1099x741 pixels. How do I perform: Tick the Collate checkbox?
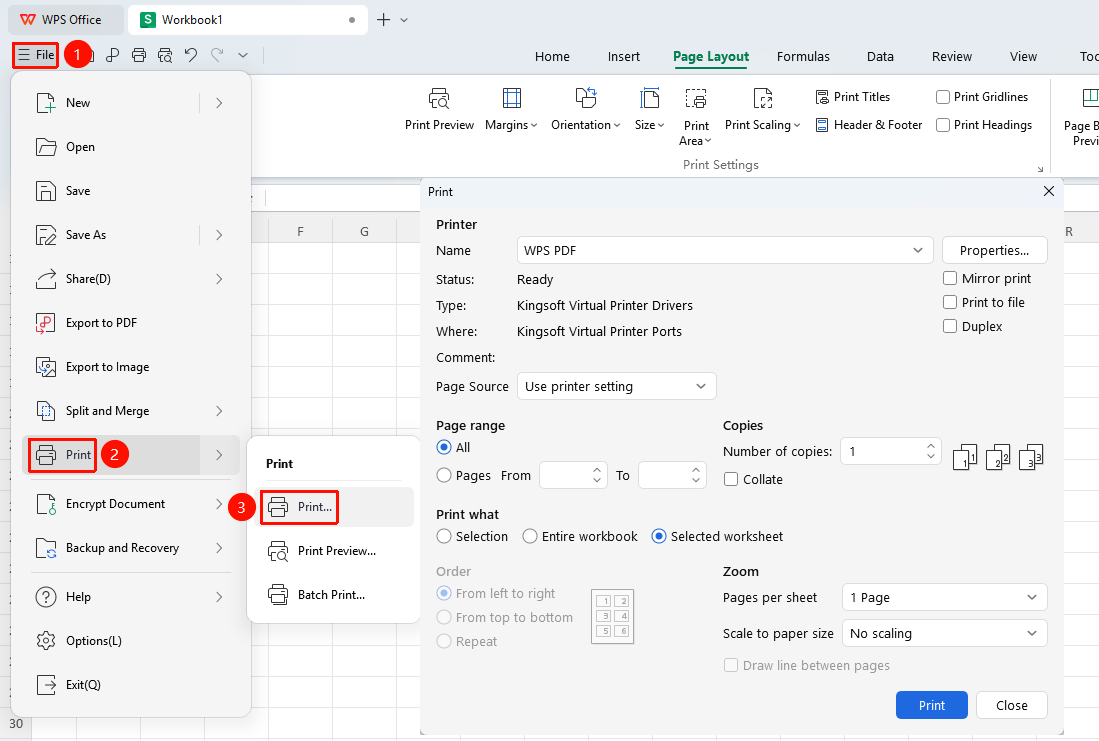pos(731,480)
